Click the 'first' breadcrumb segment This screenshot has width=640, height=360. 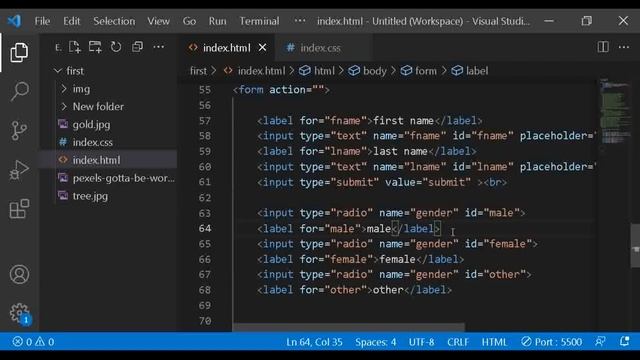(198, 71)
